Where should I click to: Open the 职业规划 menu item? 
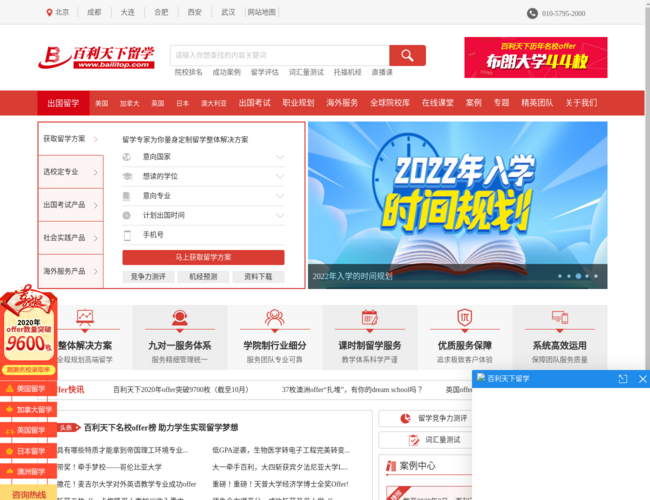(298, 103)
